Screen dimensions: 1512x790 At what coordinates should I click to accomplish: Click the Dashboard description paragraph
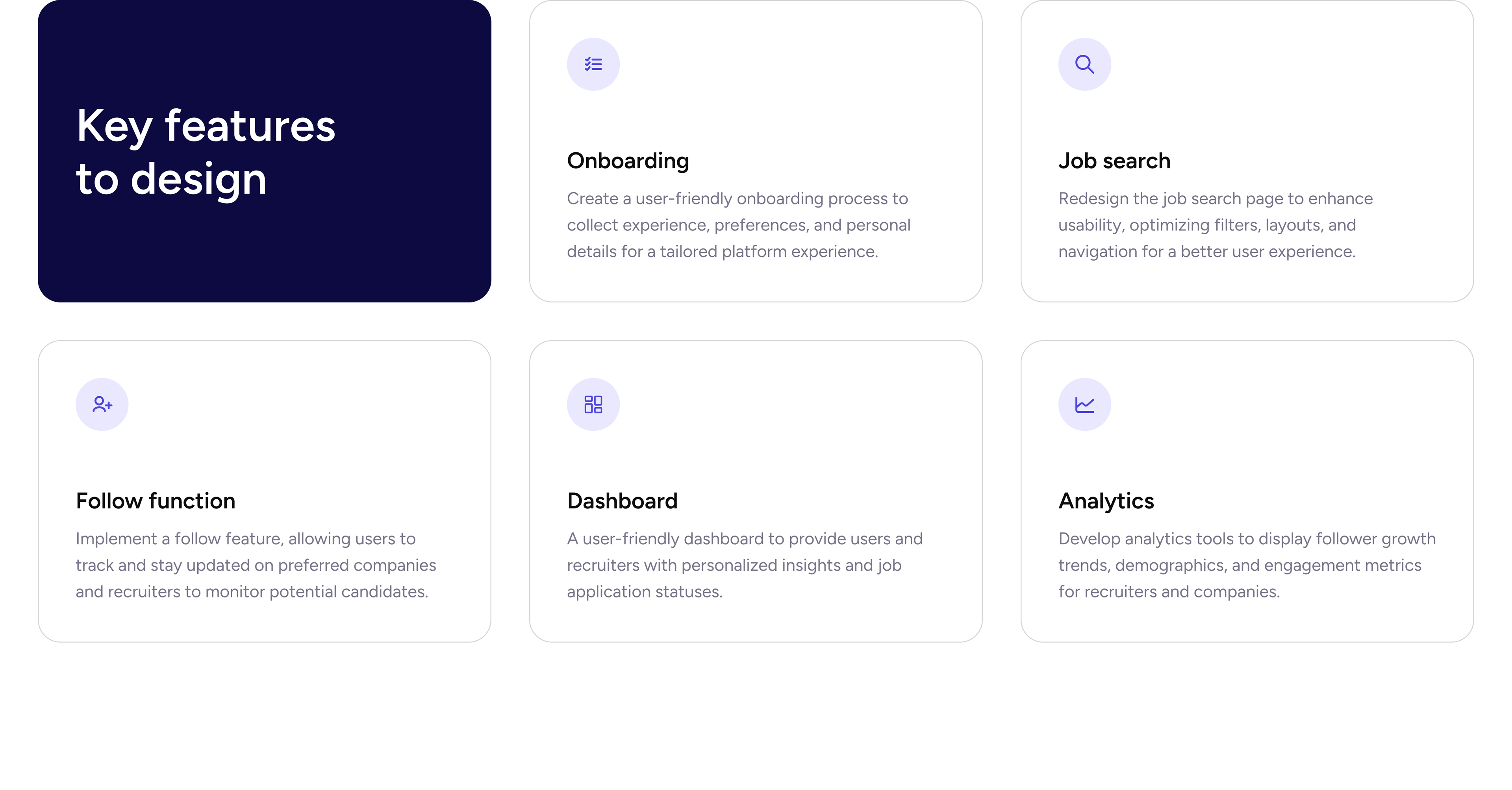744,565
